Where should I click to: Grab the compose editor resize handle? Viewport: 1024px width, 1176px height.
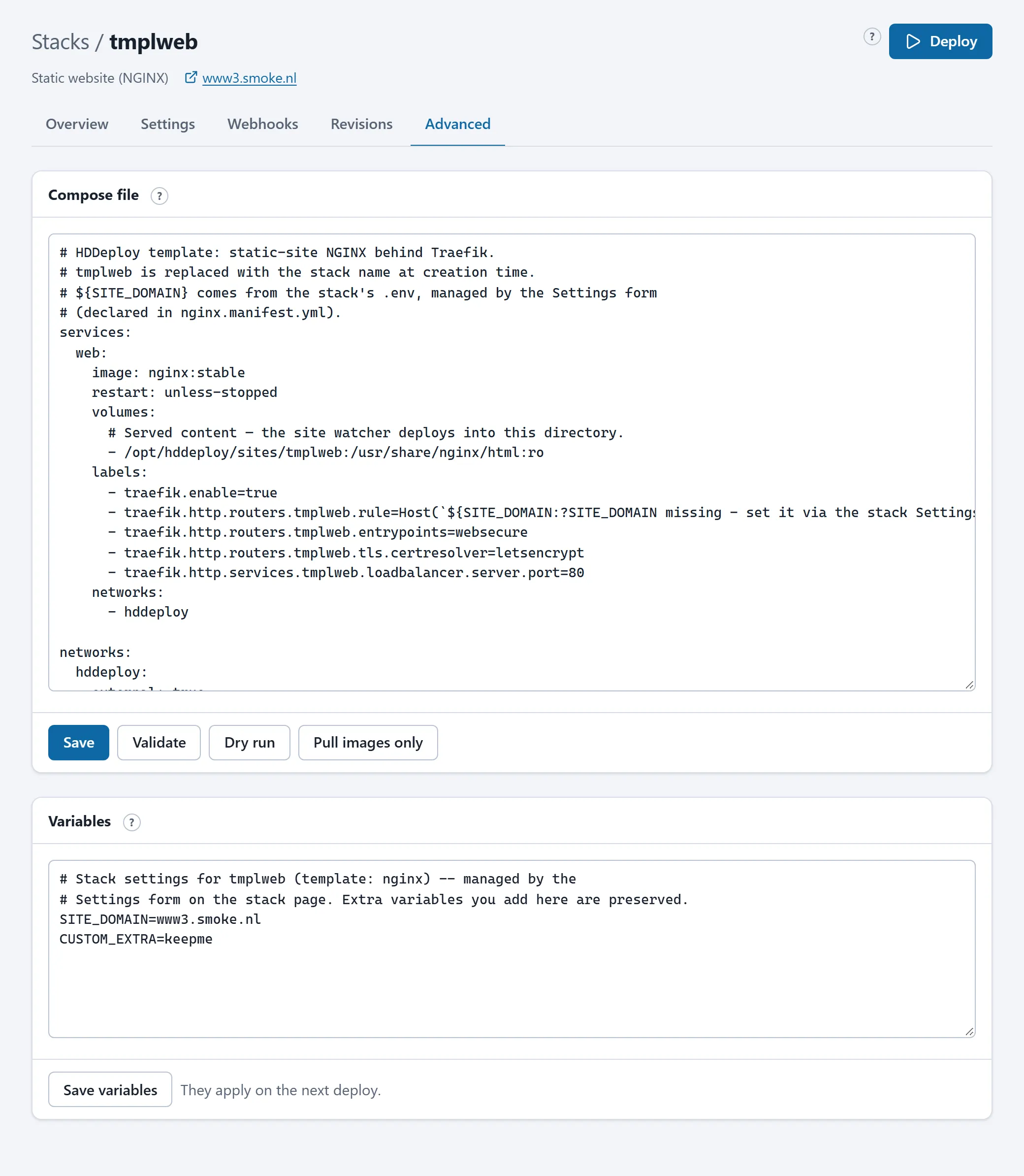969,685
